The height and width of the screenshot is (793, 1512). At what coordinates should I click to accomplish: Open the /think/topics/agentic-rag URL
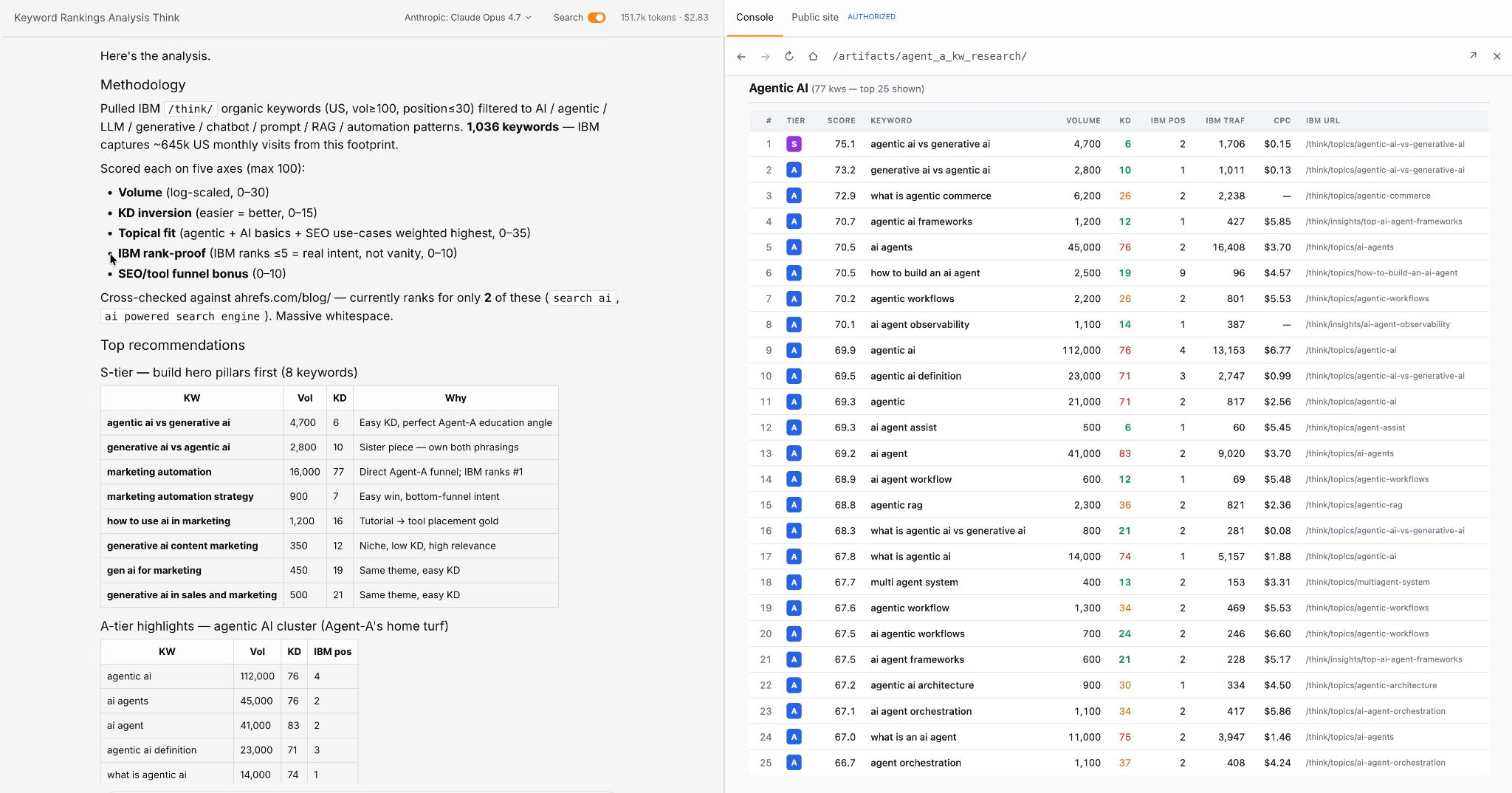(x=1353, y=505)
